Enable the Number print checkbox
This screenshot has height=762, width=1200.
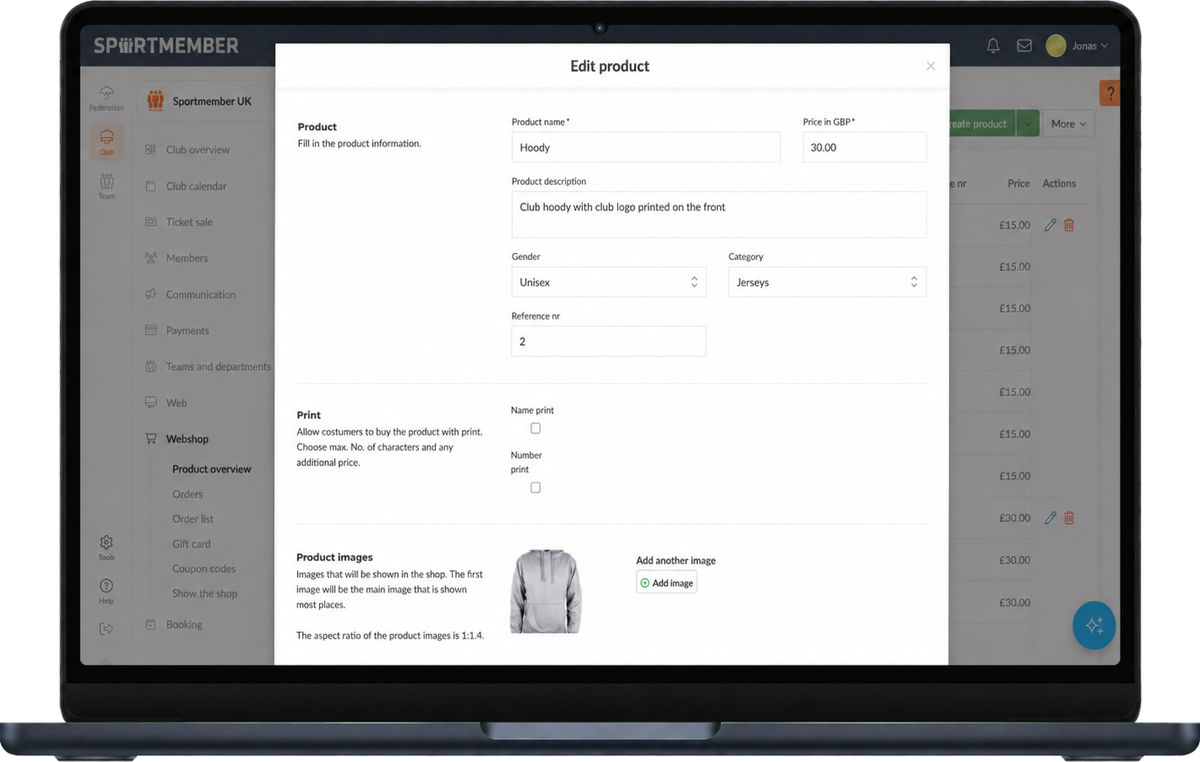pos(535,487)
